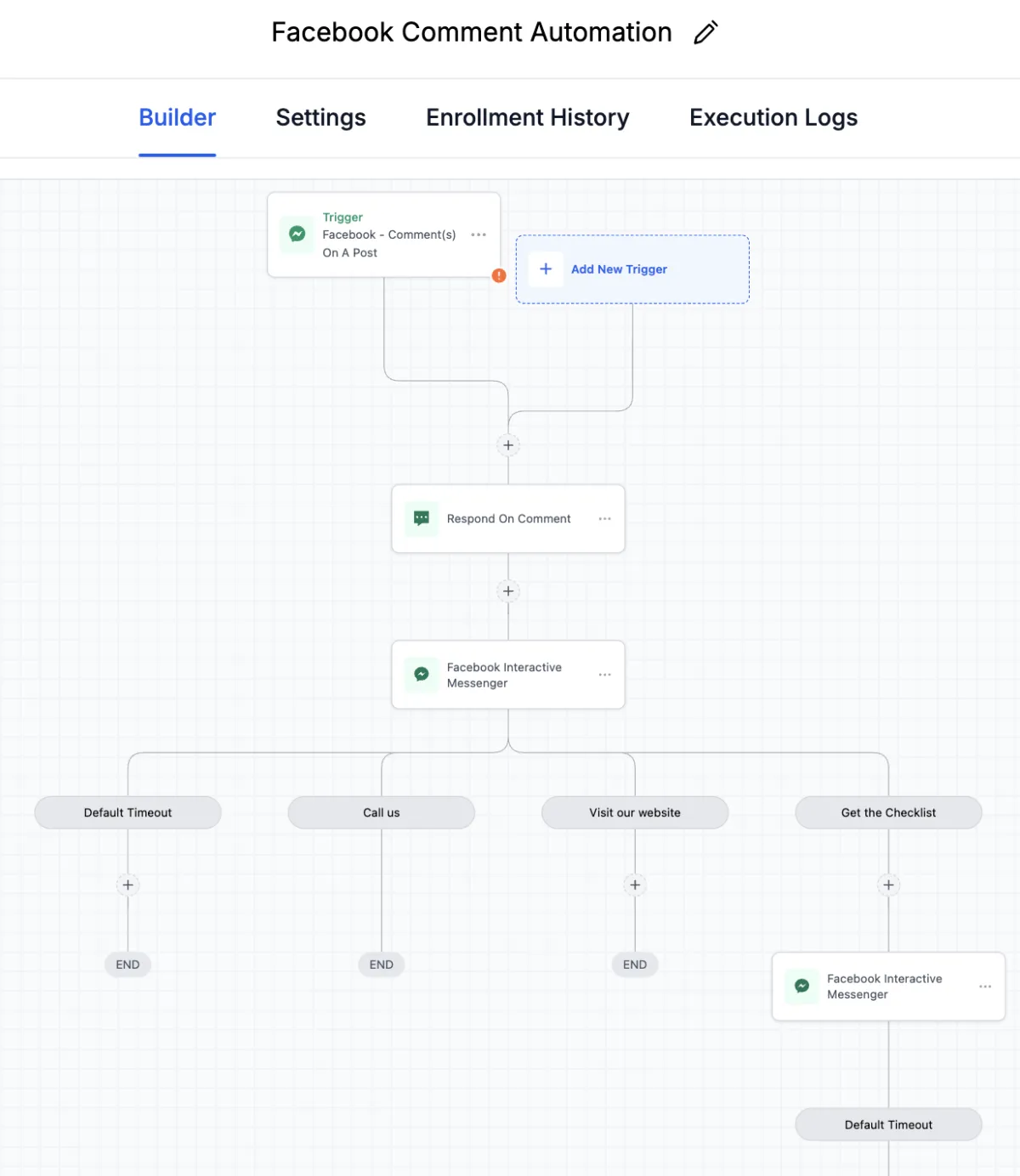1020x1176 pixels.
Task: Open the Settings tab
Action: 320,117
